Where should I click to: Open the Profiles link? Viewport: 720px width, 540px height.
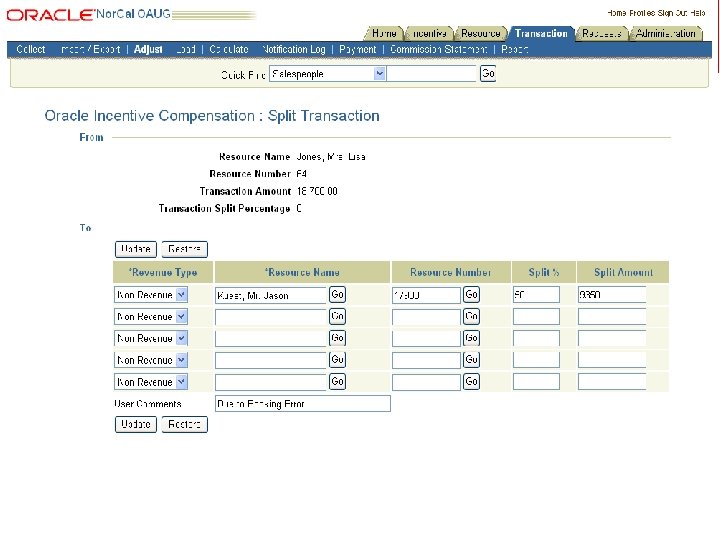point(642,13)
